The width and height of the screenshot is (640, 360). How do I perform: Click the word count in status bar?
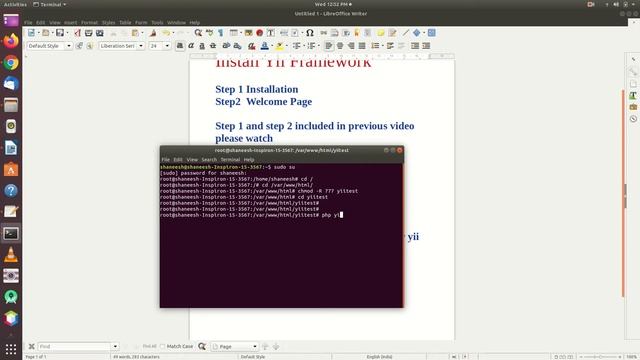coord(136,357)
